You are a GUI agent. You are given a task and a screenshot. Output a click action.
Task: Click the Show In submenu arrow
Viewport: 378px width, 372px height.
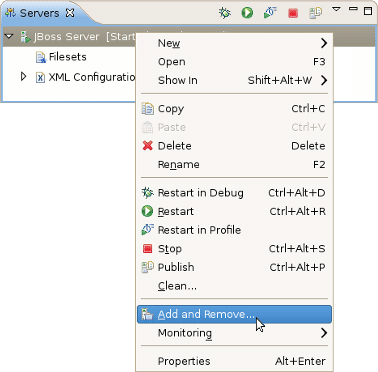[324, 80]
